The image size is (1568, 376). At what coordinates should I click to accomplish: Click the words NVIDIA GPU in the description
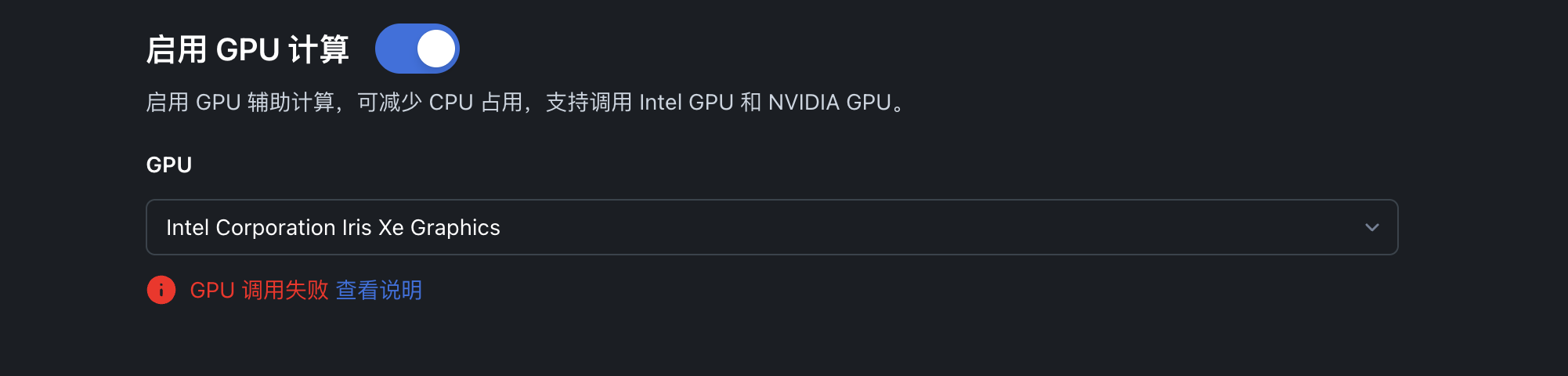pyautogui.click(x=829, y=103)
